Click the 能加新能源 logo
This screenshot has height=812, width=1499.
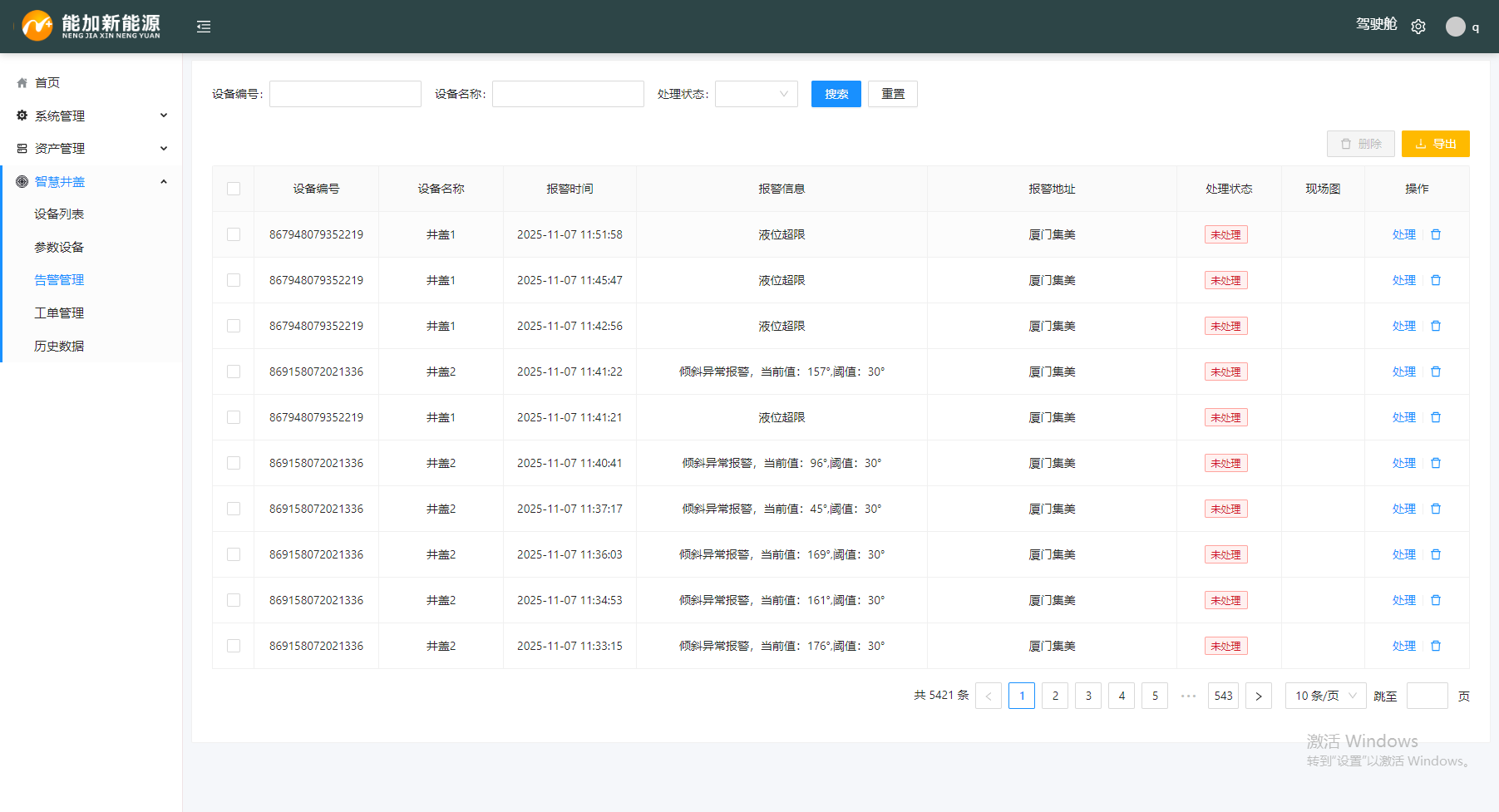(x=91, y=26)
